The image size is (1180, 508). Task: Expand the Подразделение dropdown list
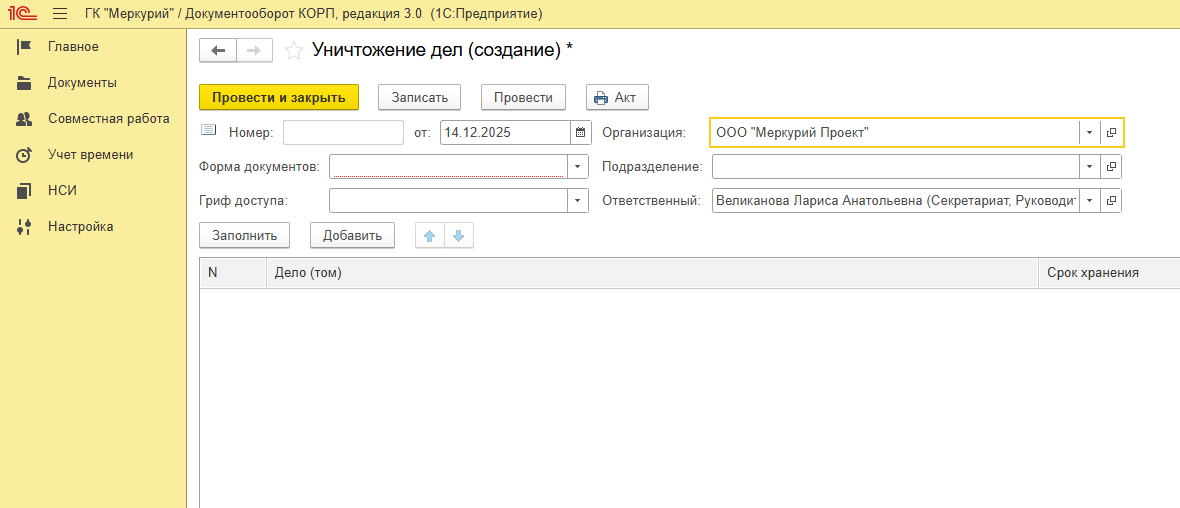coord(1089,167)
